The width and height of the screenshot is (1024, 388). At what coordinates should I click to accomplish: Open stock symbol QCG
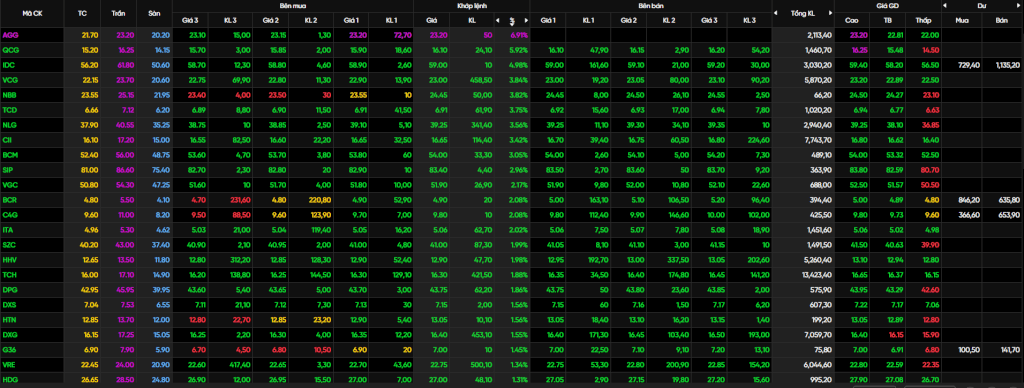pos(10,50)
